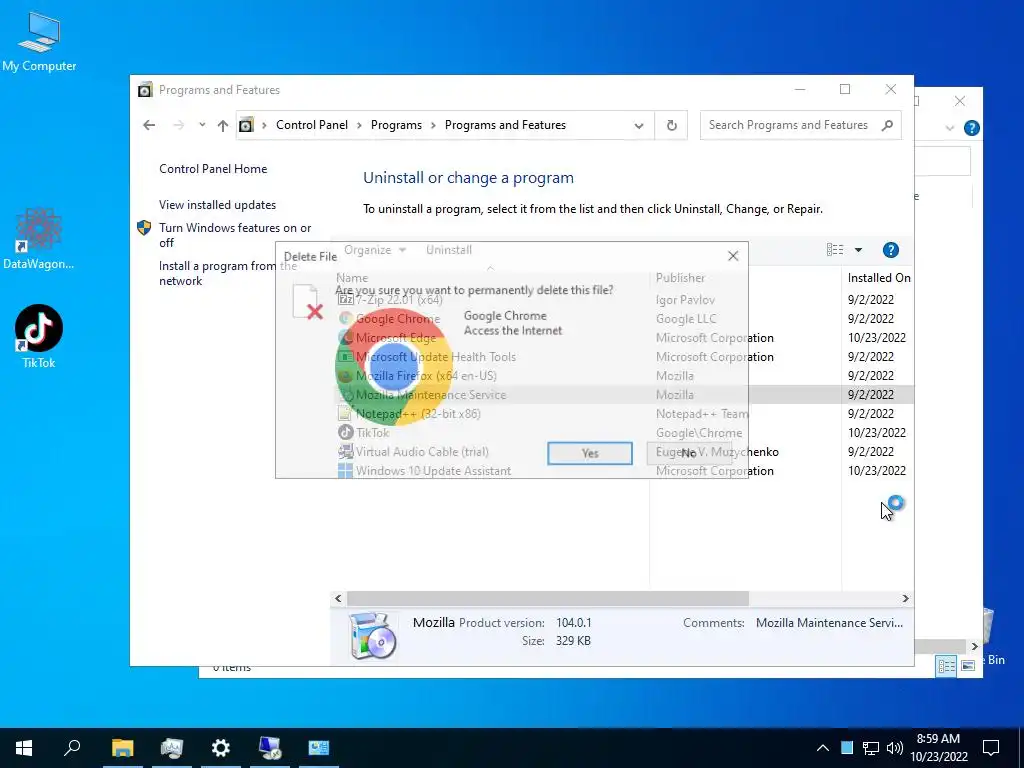The width and height of the screenshot is (1024, 768).
Task: Open Turn Windows features on or off
Action: tap(235, 235)
